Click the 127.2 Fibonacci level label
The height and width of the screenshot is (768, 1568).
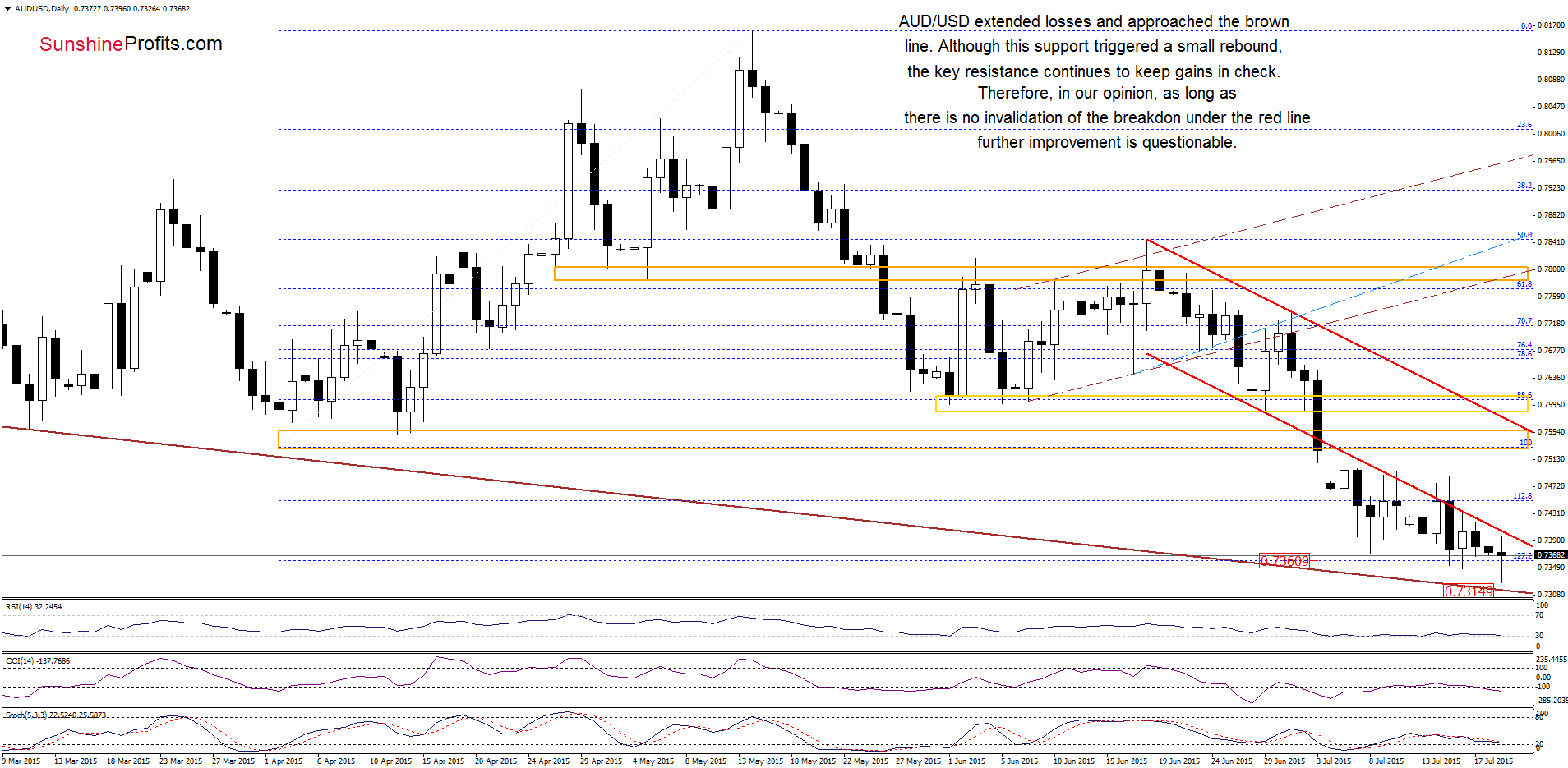pyautogui.click(x=1523, y=556)
